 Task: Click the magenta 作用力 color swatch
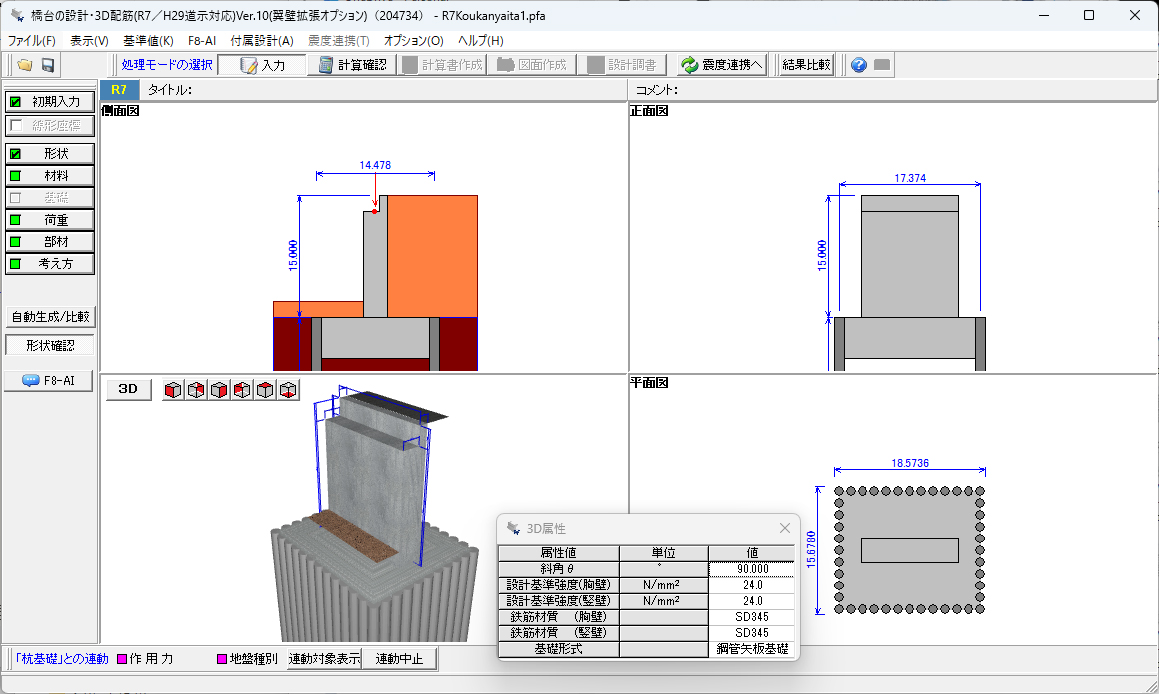point(122,659)
